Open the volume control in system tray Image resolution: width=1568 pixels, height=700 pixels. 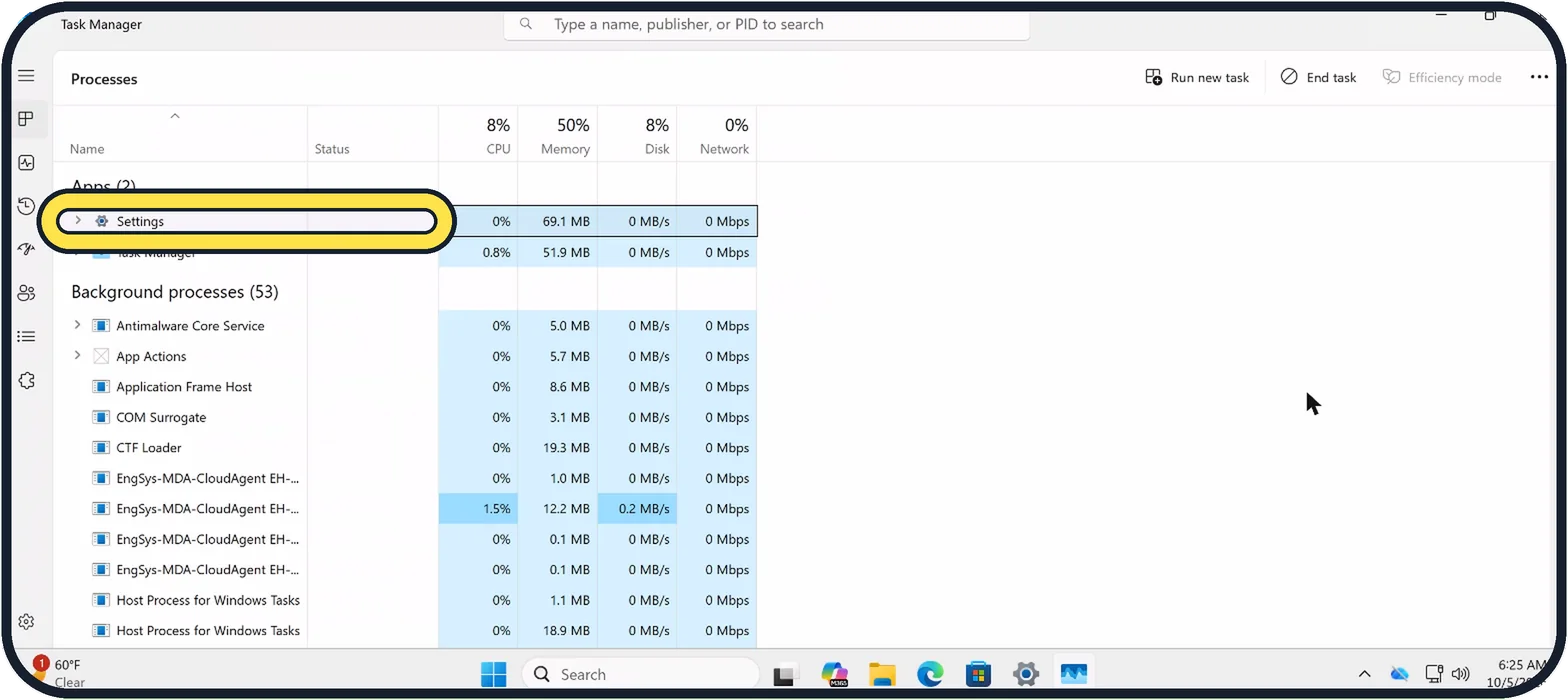tap(1461, 674)
